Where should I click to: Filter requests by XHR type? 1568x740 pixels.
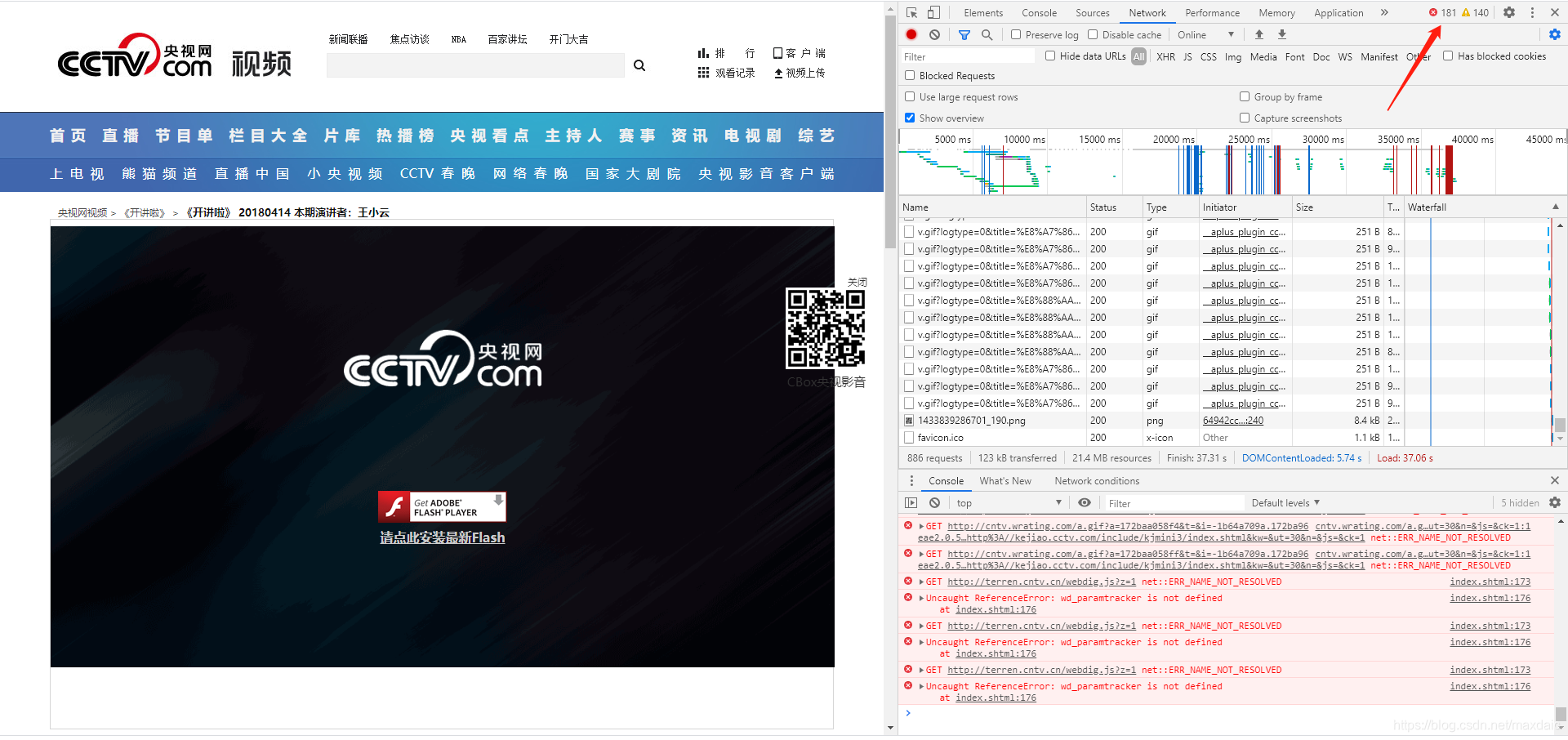pos(1165,56)
